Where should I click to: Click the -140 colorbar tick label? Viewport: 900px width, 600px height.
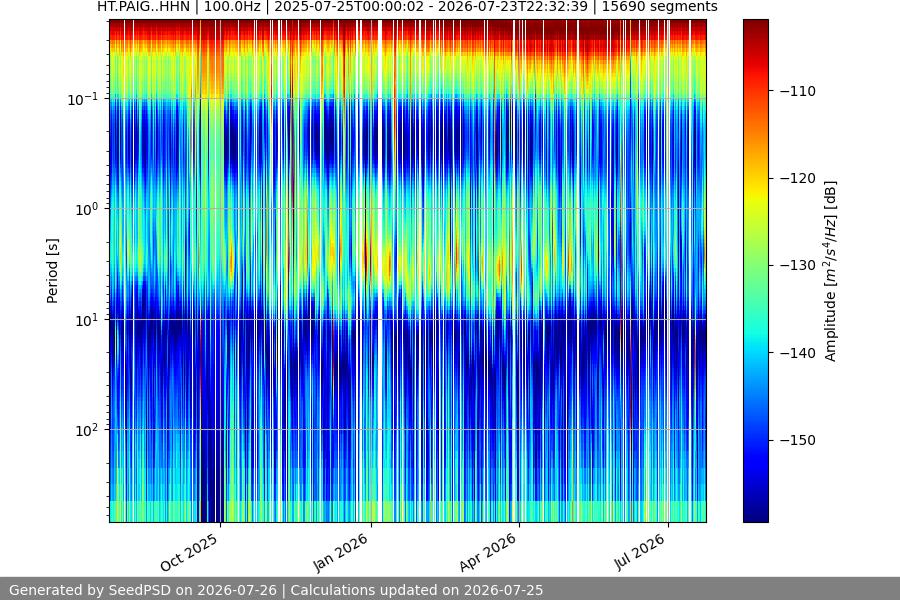point(798,353)
